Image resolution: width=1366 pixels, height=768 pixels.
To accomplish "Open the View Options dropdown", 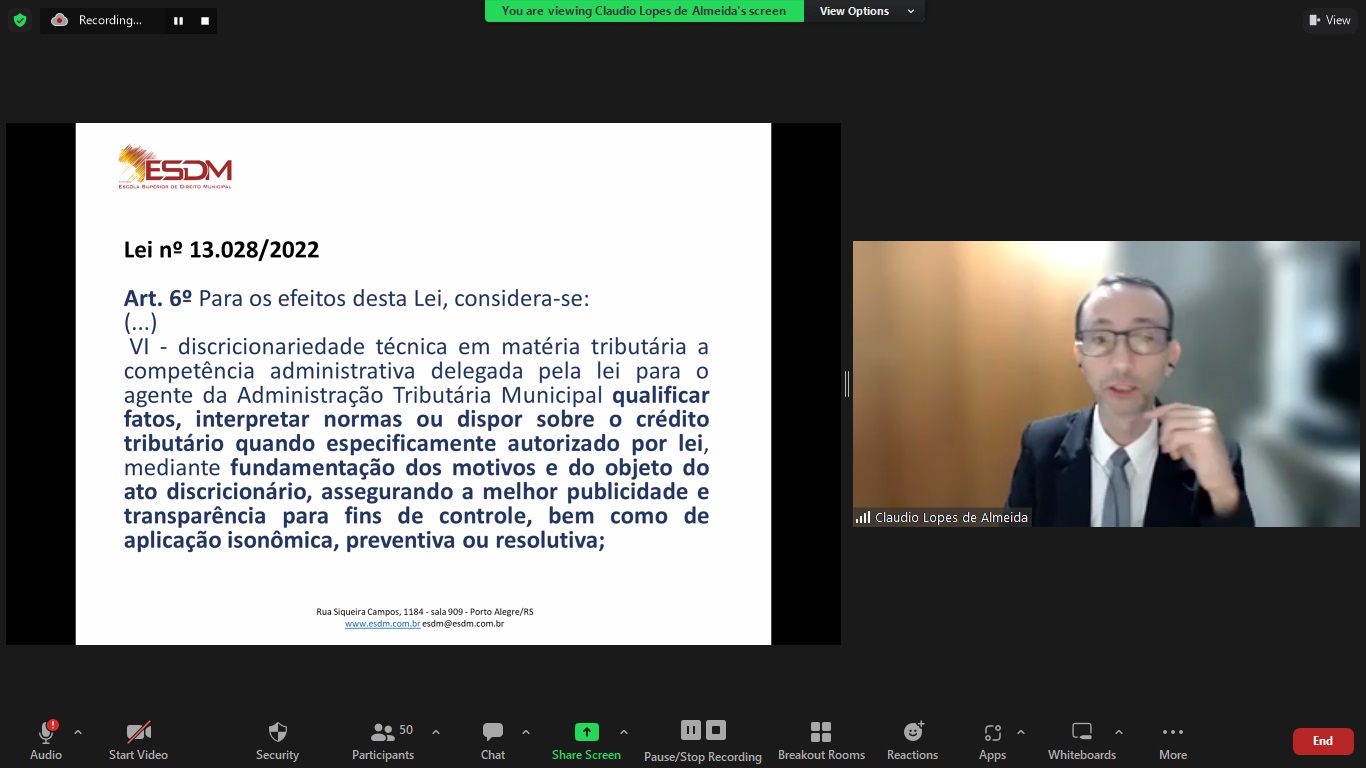I will point(866,11).
